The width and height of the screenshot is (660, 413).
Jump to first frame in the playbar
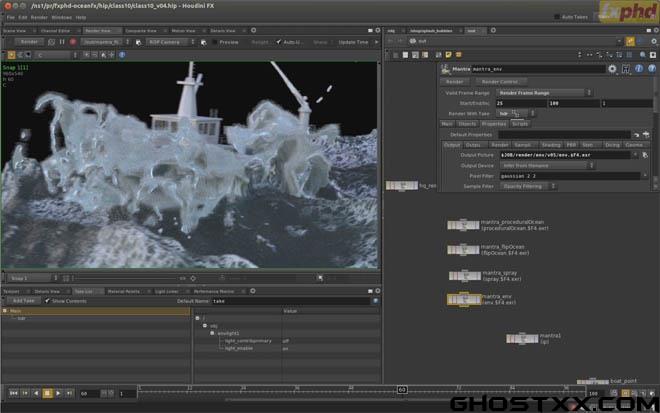point(13,393)
